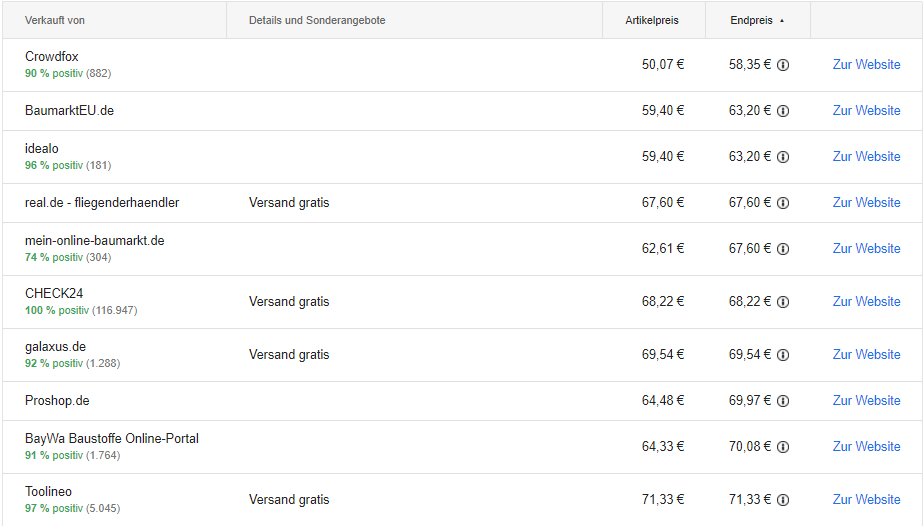The image size is (923, 526).
Task: Open info icon for Toolineo's 71,33 € price
Action: 783,500
